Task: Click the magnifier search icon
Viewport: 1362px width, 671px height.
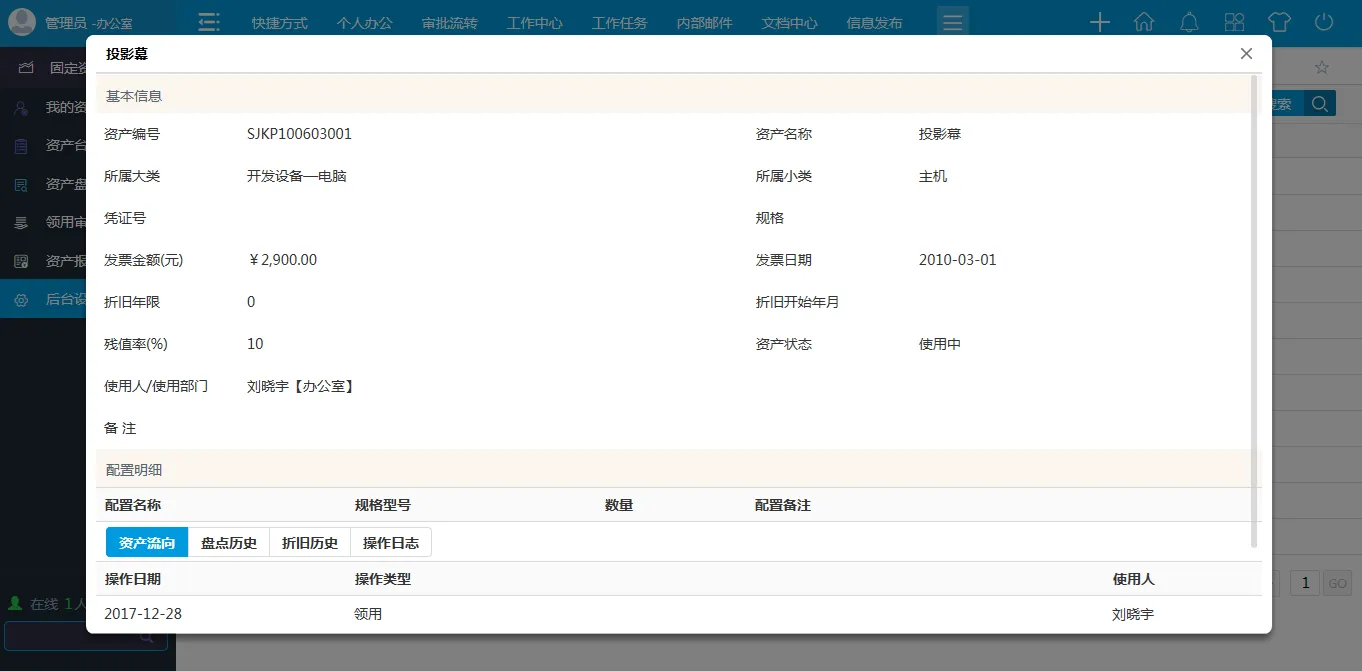Action: click(x=1320, y=103)
